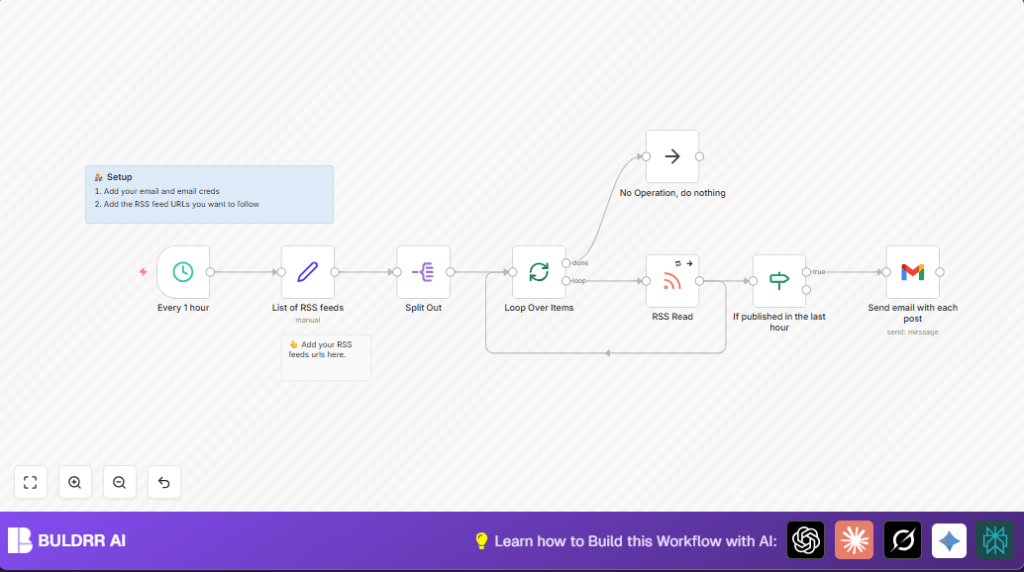Click the 'Every 1 hour' label
The image size is (1024, 572).
tap(183, 308)
